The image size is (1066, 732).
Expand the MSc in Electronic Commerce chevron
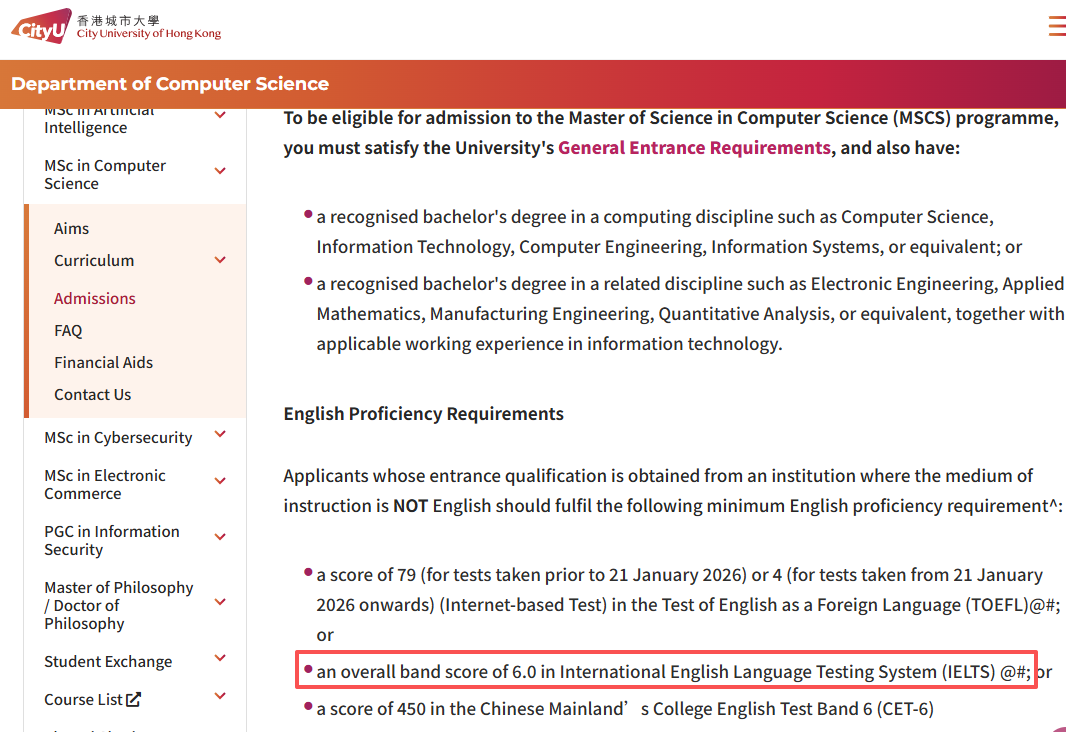[220, 481]
